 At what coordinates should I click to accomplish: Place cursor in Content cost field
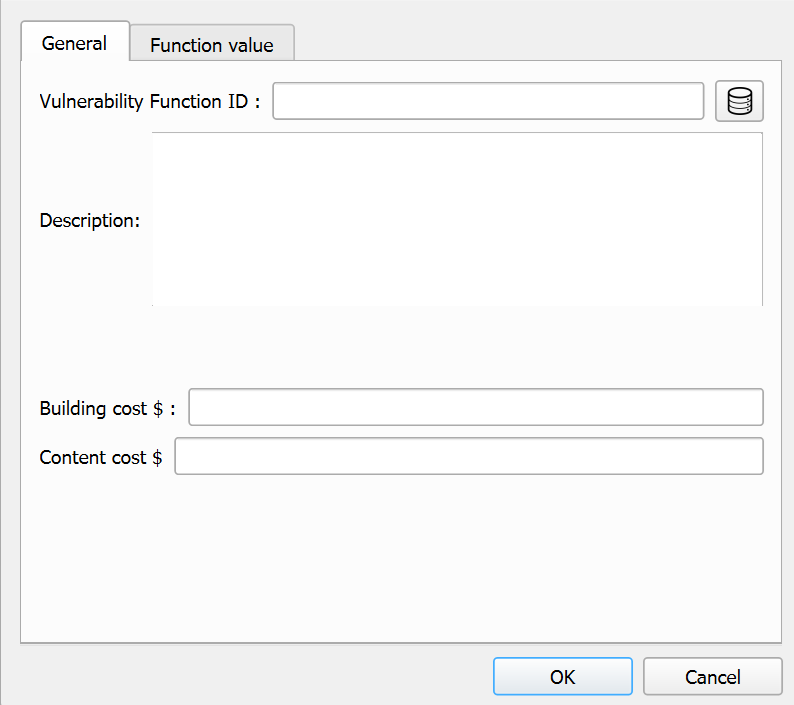468,457
